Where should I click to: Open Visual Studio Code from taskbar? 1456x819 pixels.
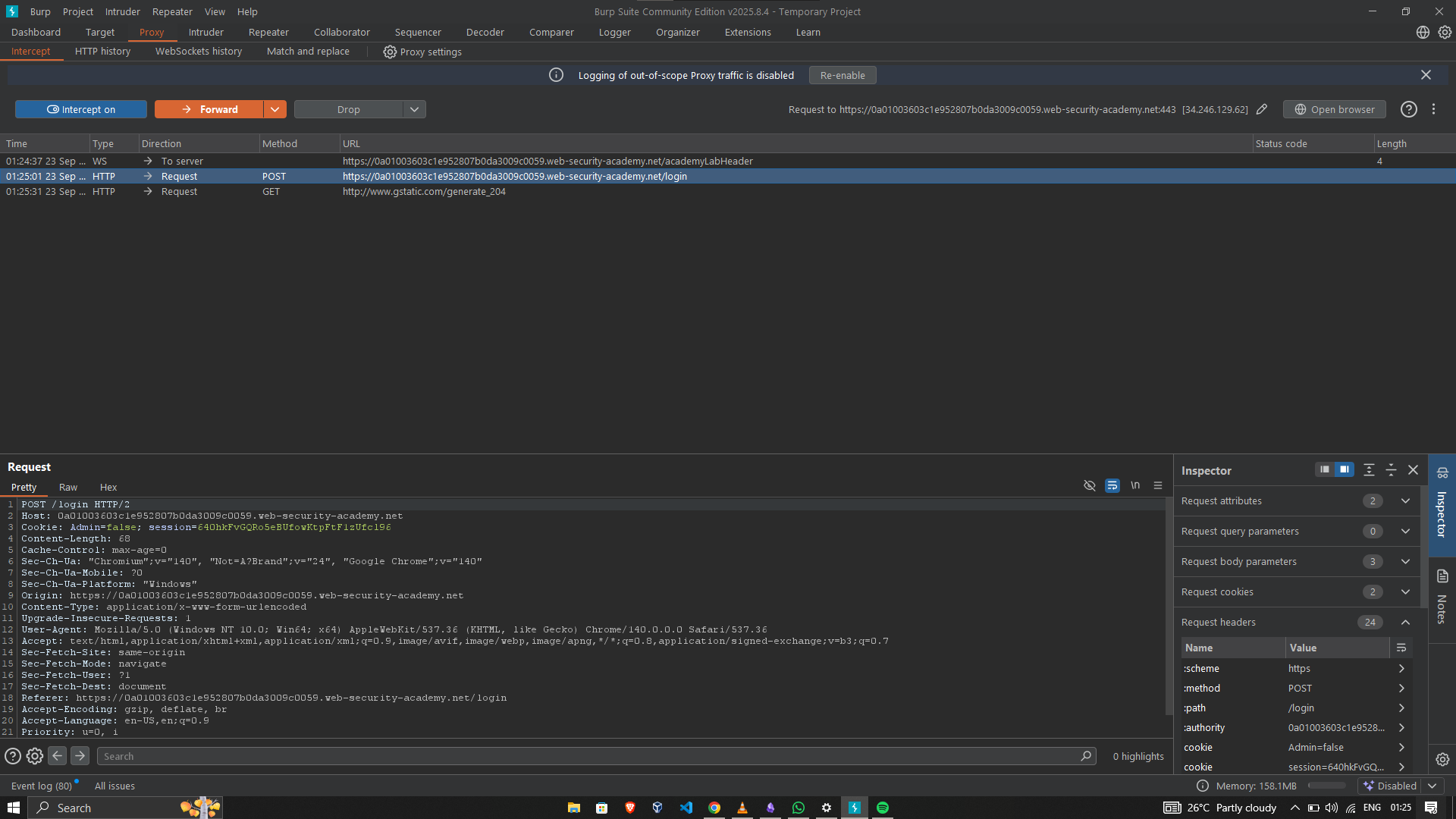pyautogui.click(x=686, y=808)
